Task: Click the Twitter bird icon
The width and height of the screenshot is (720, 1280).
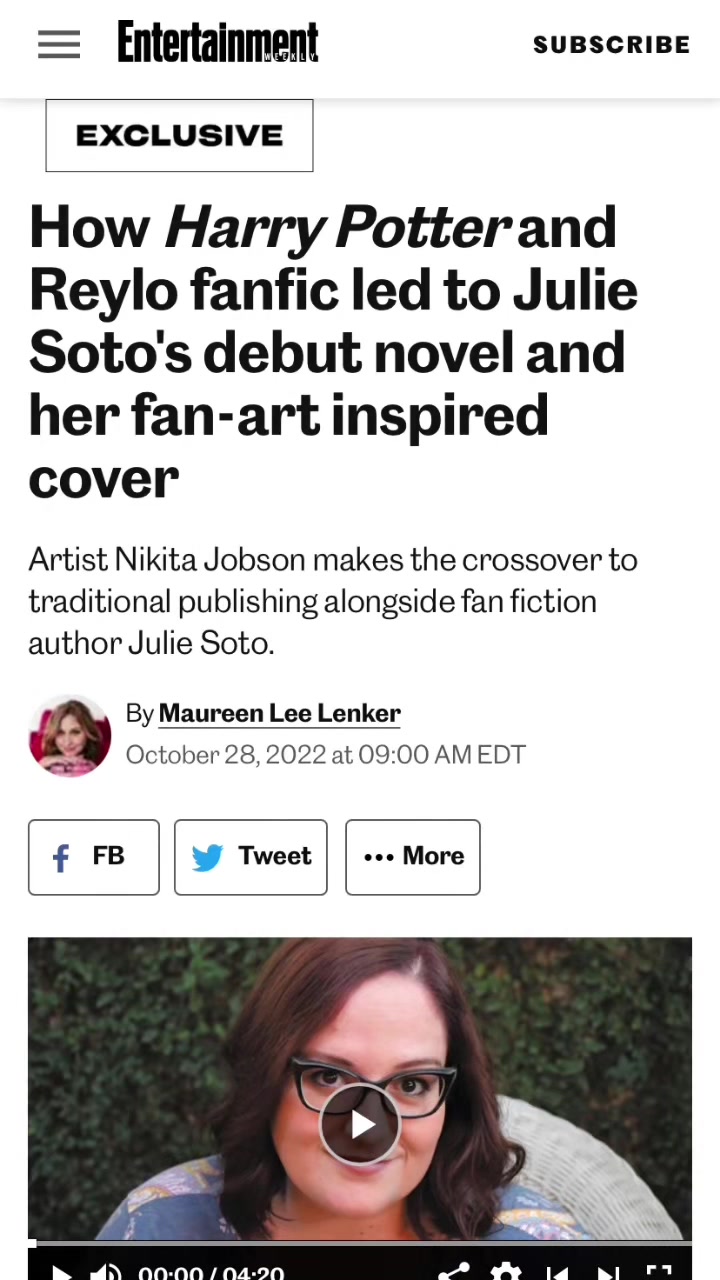Action: point(207,858)
